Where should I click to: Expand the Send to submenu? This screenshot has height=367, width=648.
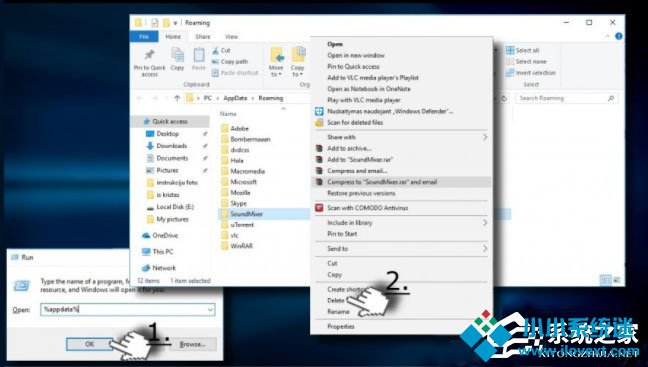tap(401, 249)
